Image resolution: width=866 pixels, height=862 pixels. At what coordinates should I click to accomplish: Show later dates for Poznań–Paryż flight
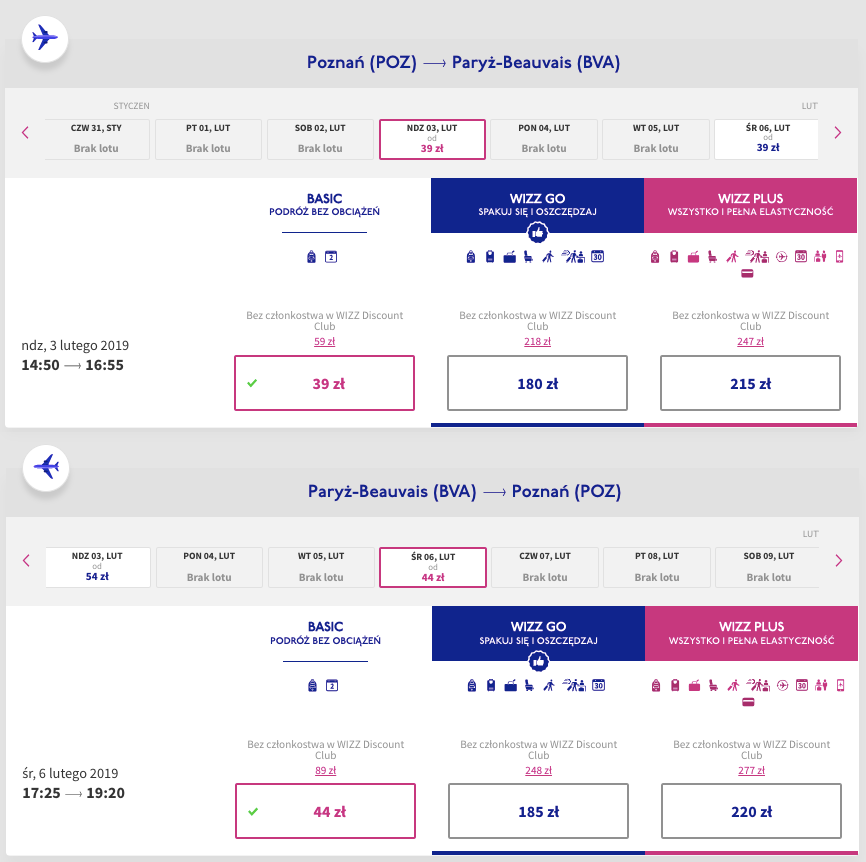(837, 133)
